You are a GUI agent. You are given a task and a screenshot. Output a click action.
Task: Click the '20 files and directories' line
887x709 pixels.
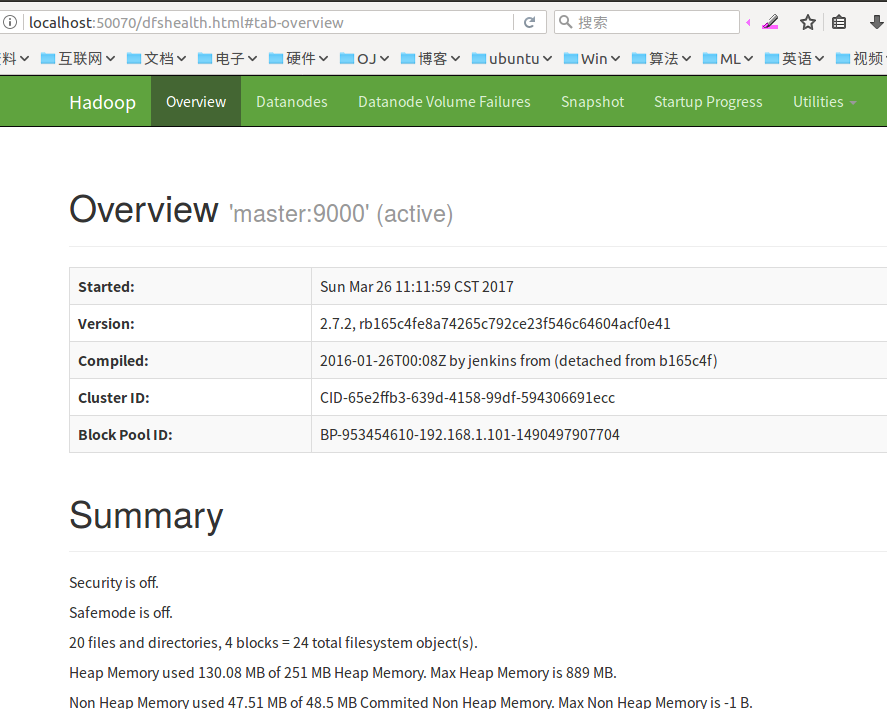[x=273, y=643]
